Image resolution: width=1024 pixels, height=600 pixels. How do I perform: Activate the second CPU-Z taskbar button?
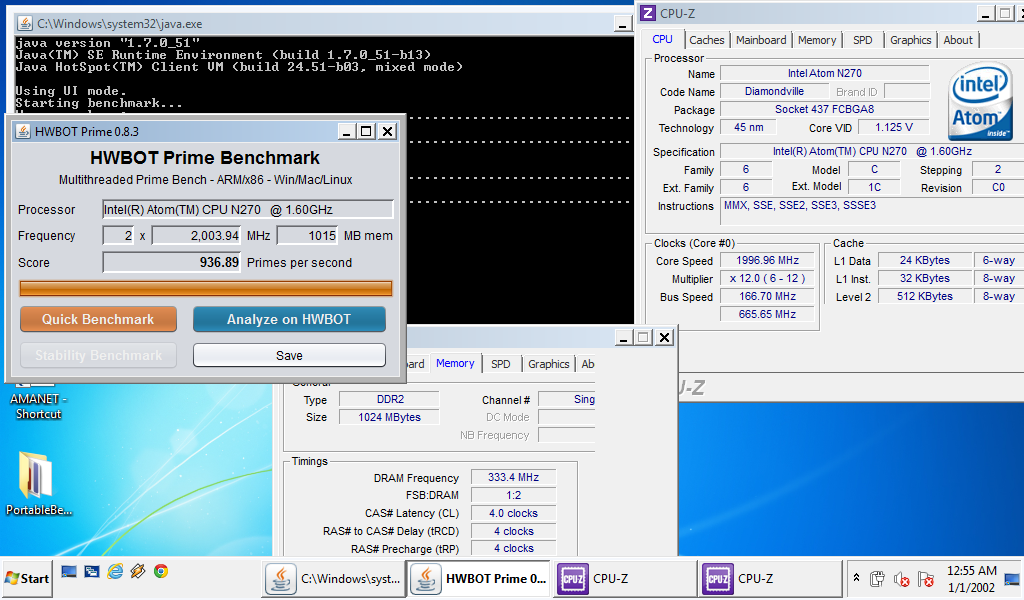pyautogui.click(x=770, y=578)
